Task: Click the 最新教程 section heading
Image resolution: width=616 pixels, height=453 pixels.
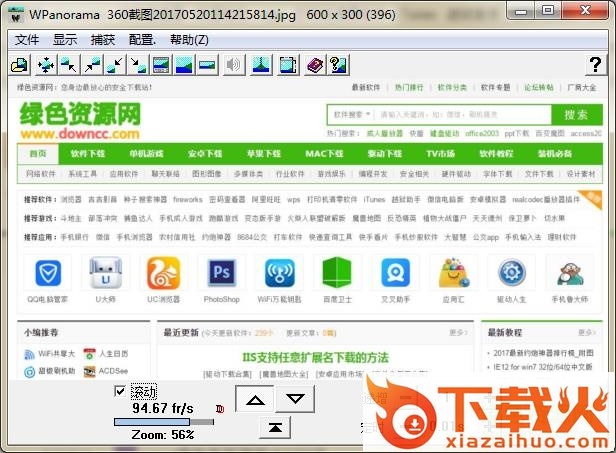Action: pyautogui.click(x=505, y=333)
